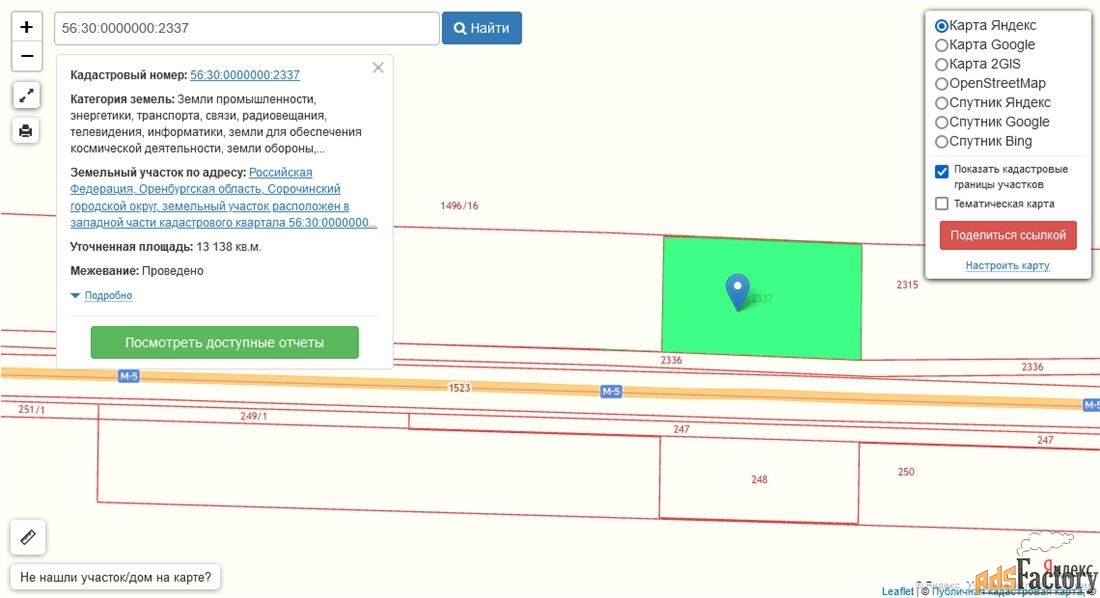Open Настроить карту link
Screen dimensions: 1100x598
click(x=1007, y=265)
